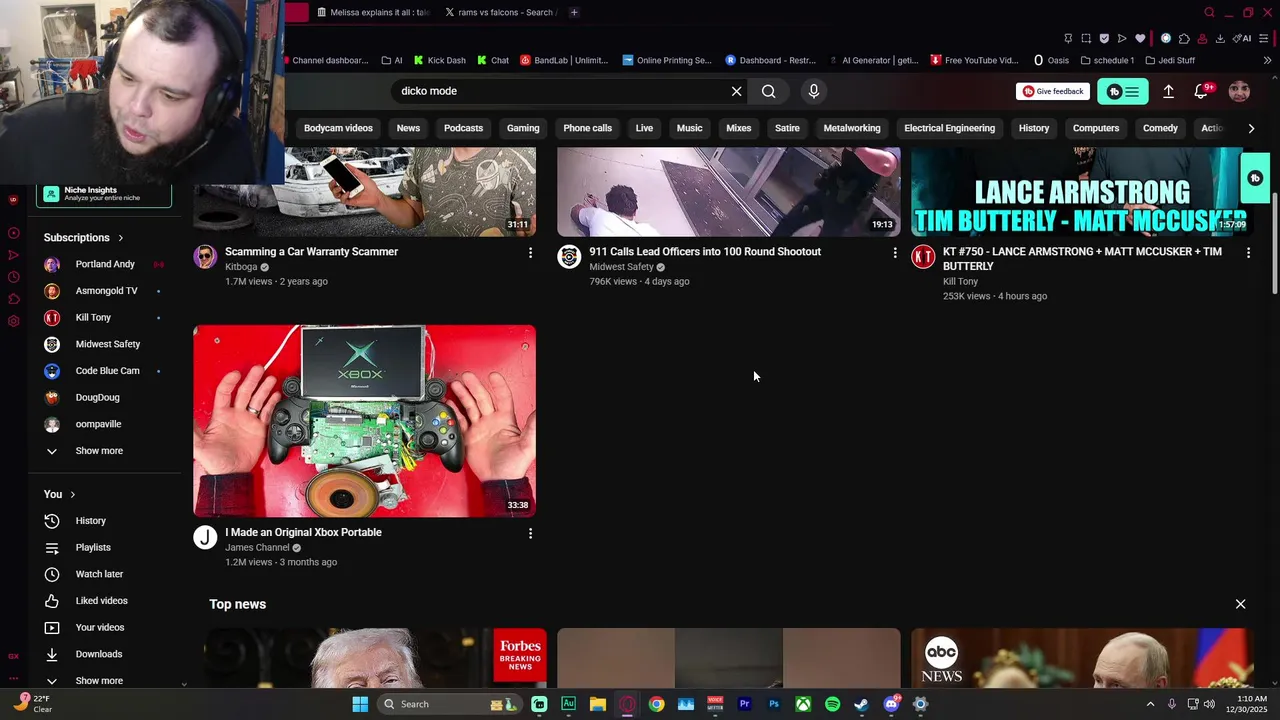
Task: Open the taskbar volume speaker icon
Action: click(1209, 704)
